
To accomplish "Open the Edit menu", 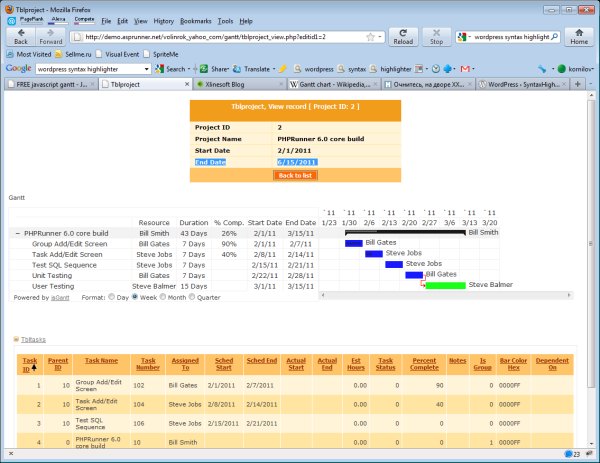I will 122,21.
